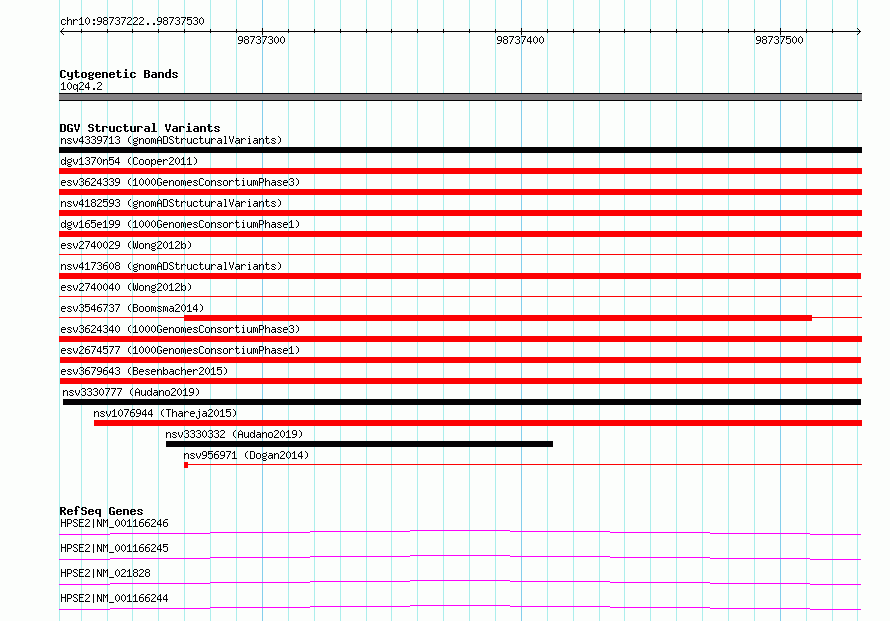Open variant nsv1076944 (Thareja2015) label

165,413
